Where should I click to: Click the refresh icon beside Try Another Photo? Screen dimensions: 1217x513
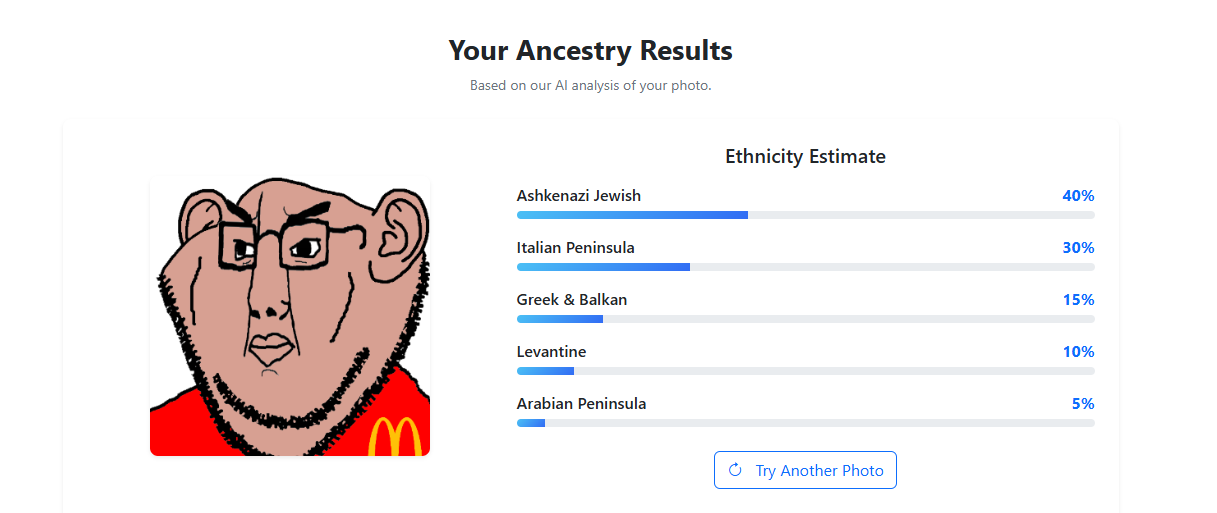735,470
